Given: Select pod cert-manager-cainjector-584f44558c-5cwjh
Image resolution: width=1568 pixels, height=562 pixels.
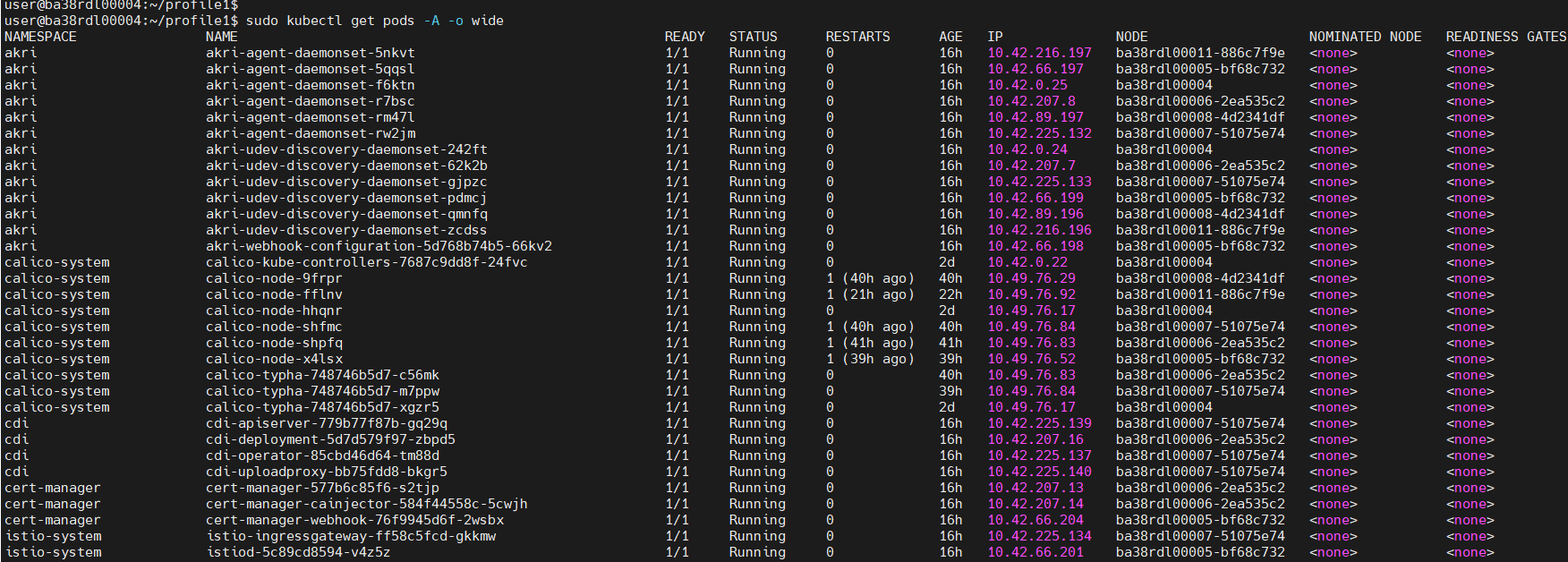Looking at the screenshot, I should click(x=367, y=504).
